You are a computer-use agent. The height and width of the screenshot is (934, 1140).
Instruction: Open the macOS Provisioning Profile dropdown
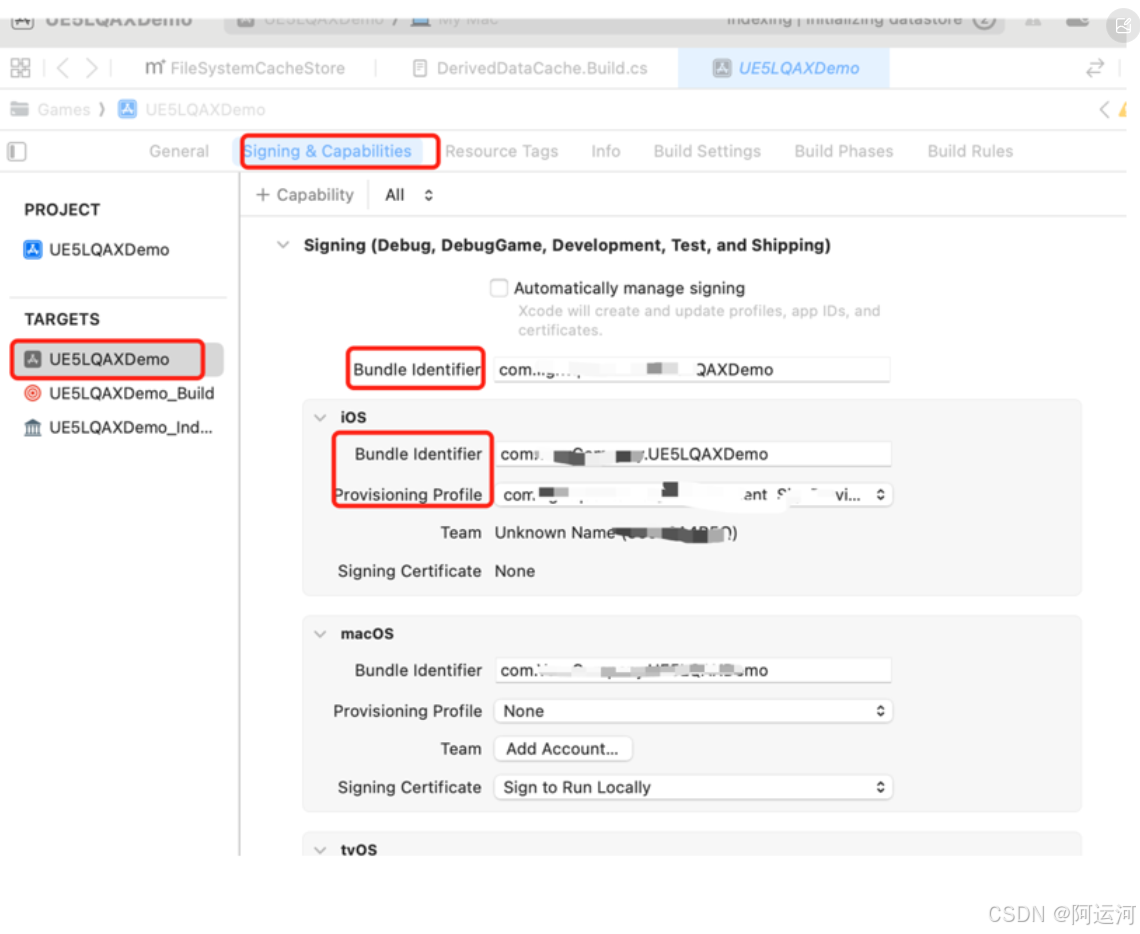click(x=694, y=711)
